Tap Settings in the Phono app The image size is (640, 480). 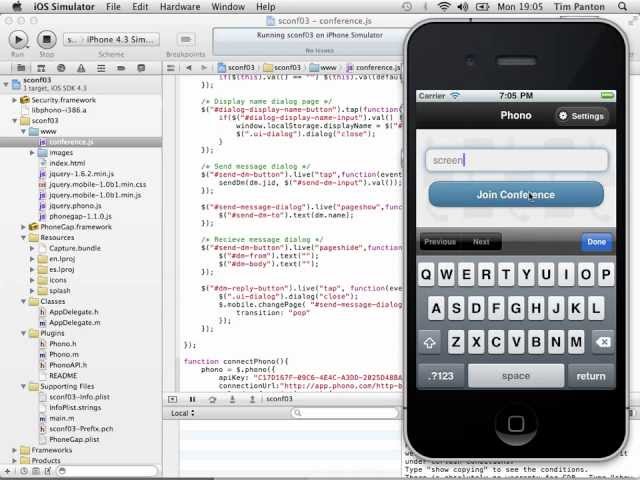point(582,116)
